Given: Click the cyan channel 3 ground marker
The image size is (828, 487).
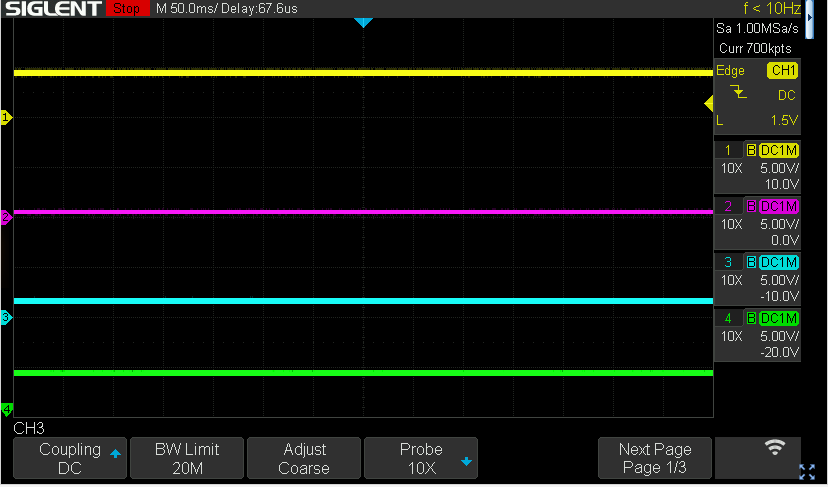Looking at the screenshot, I should point(6,317).
